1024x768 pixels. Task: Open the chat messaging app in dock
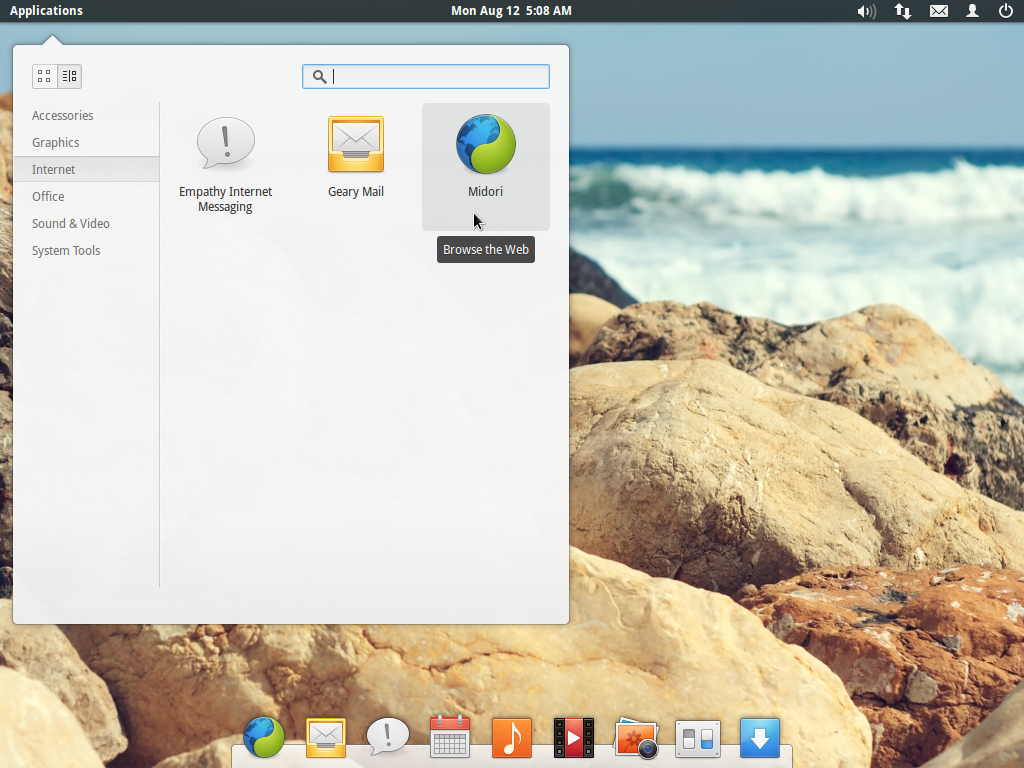coord(387,737)
